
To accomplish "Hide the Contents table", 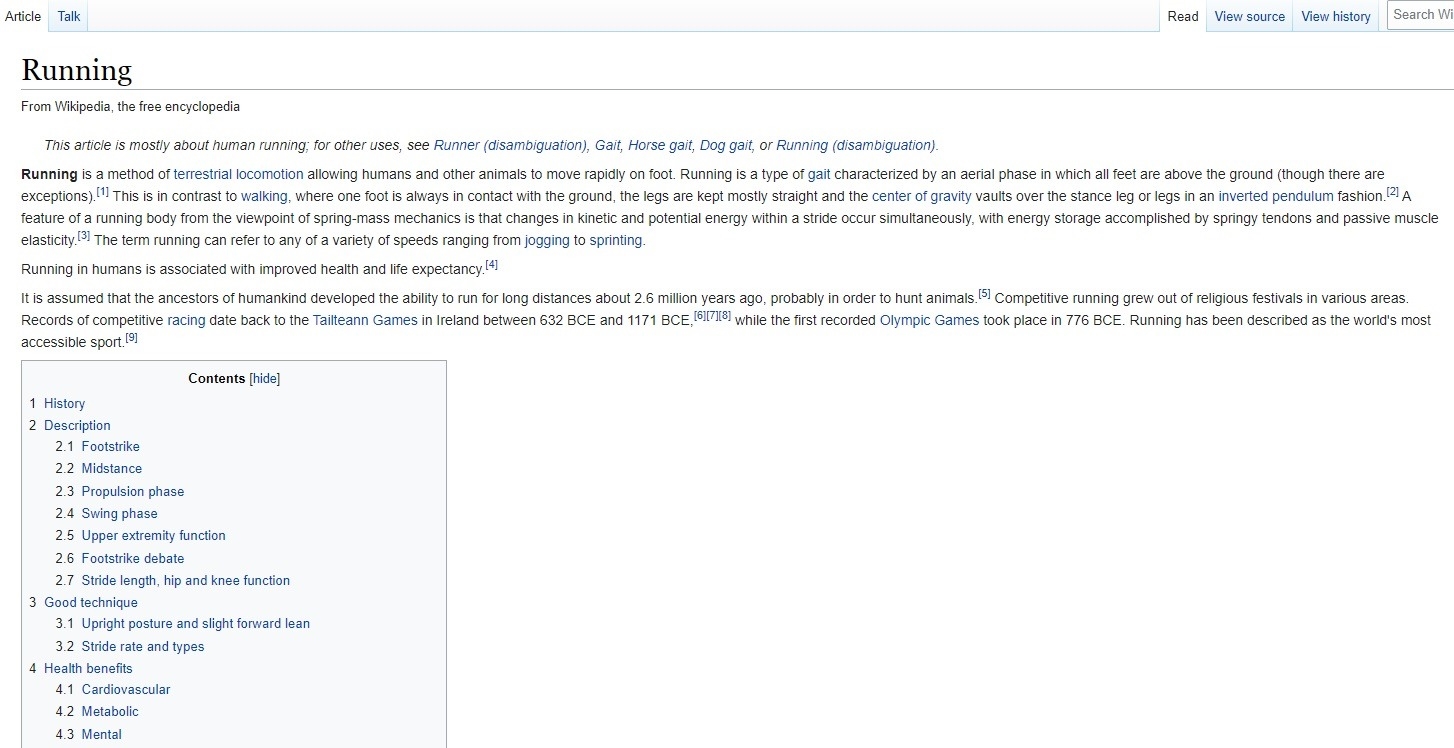I will tap(264, 379).
